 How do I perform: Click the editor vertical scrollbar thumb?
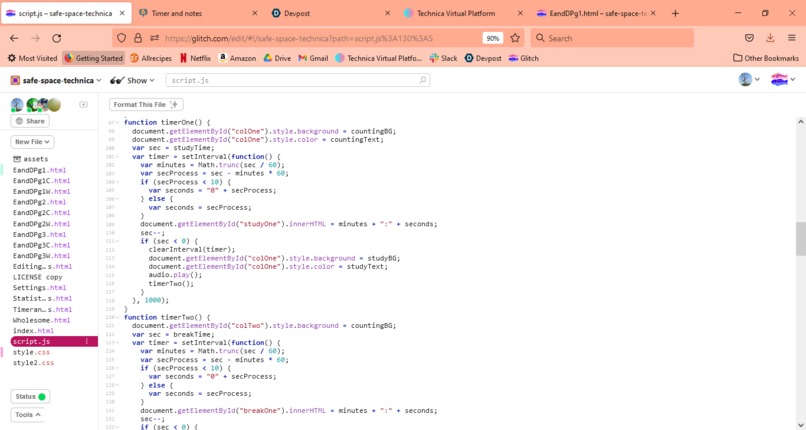pos(800,239)
